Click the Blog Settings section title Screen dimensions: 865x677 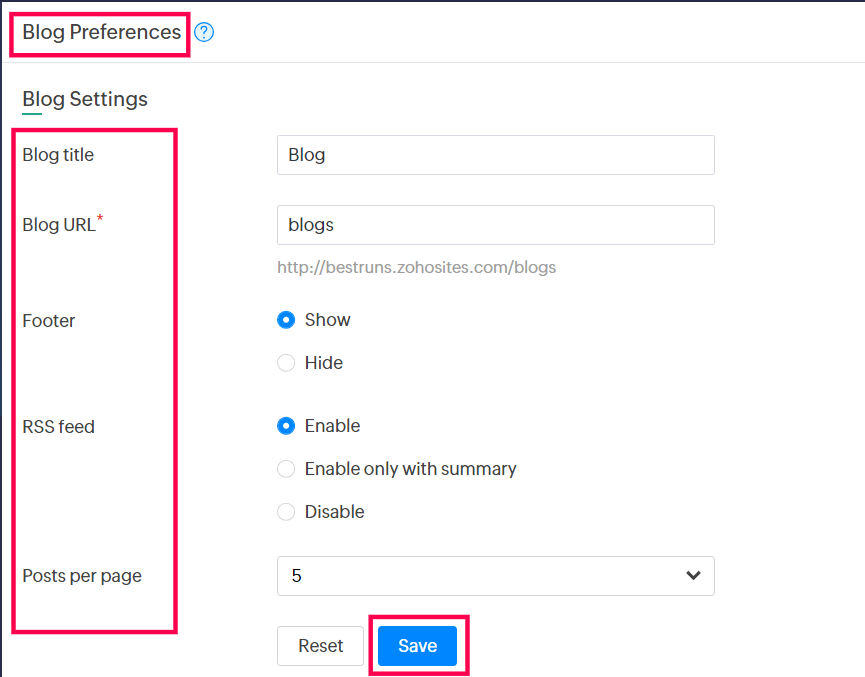click(85, 99)
